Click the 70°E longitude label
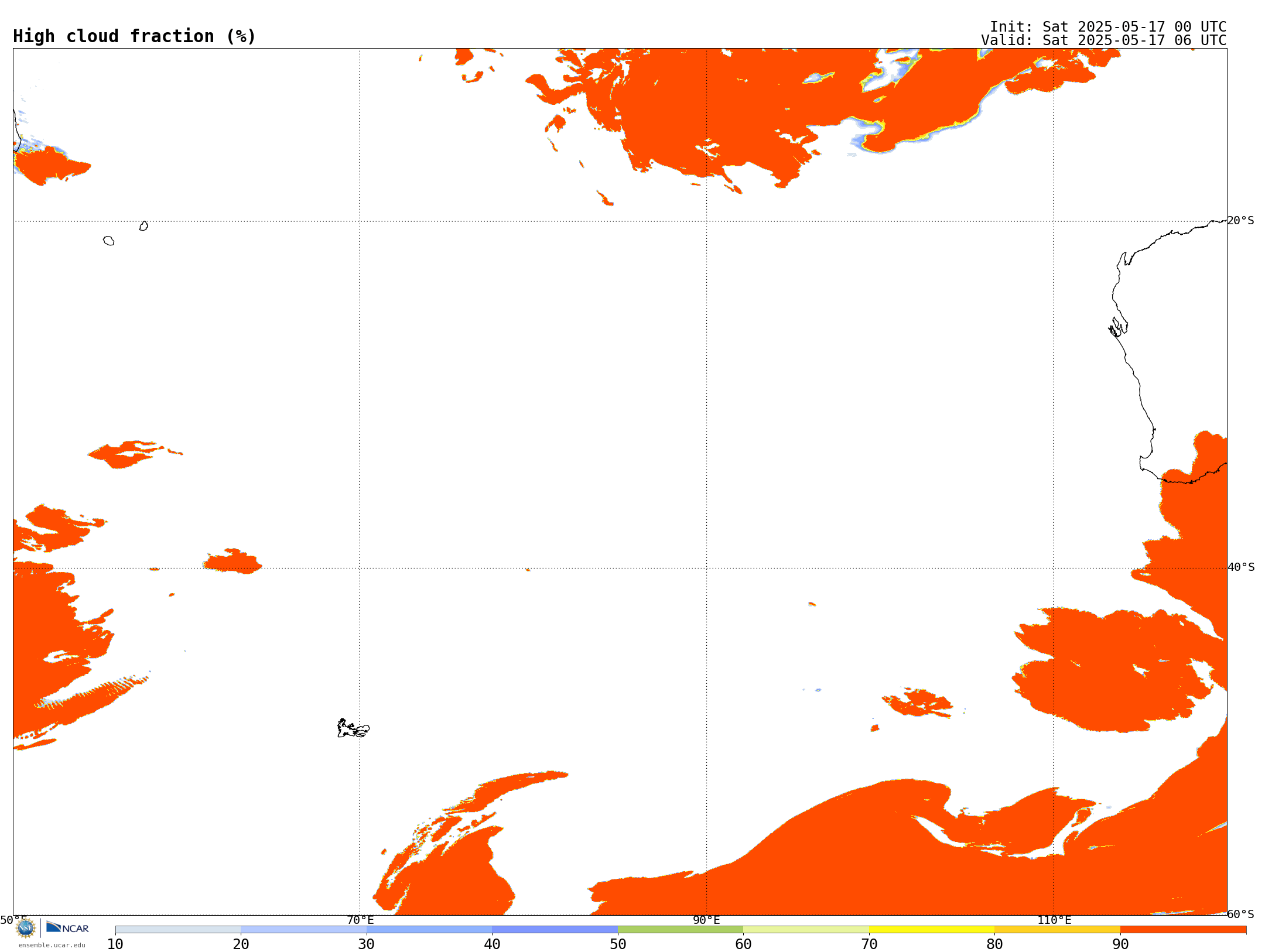This screenshot has height=952, width=1265. [x=360, y=920]
